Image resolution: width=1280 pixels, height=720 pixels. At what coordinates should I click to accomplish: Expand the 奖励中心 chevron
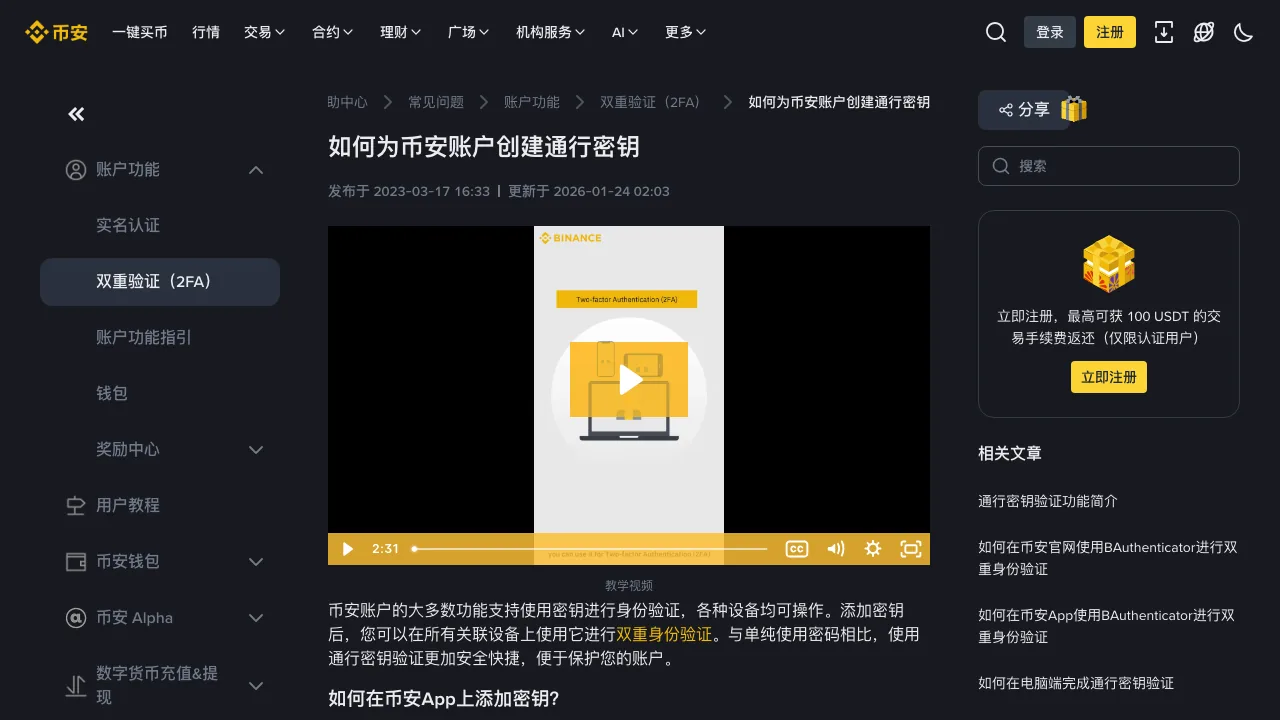(x=256, y=450)
